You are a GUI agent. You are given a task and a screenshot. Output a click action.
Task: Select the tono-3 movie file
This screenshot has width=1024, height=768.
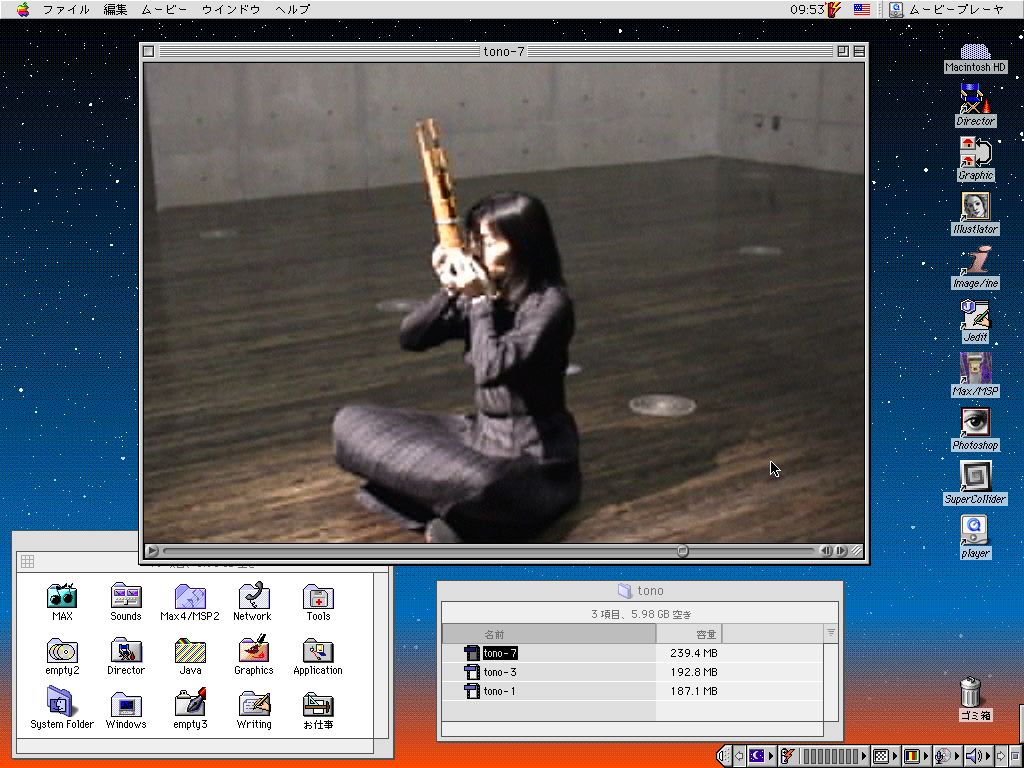pos(499,672)
